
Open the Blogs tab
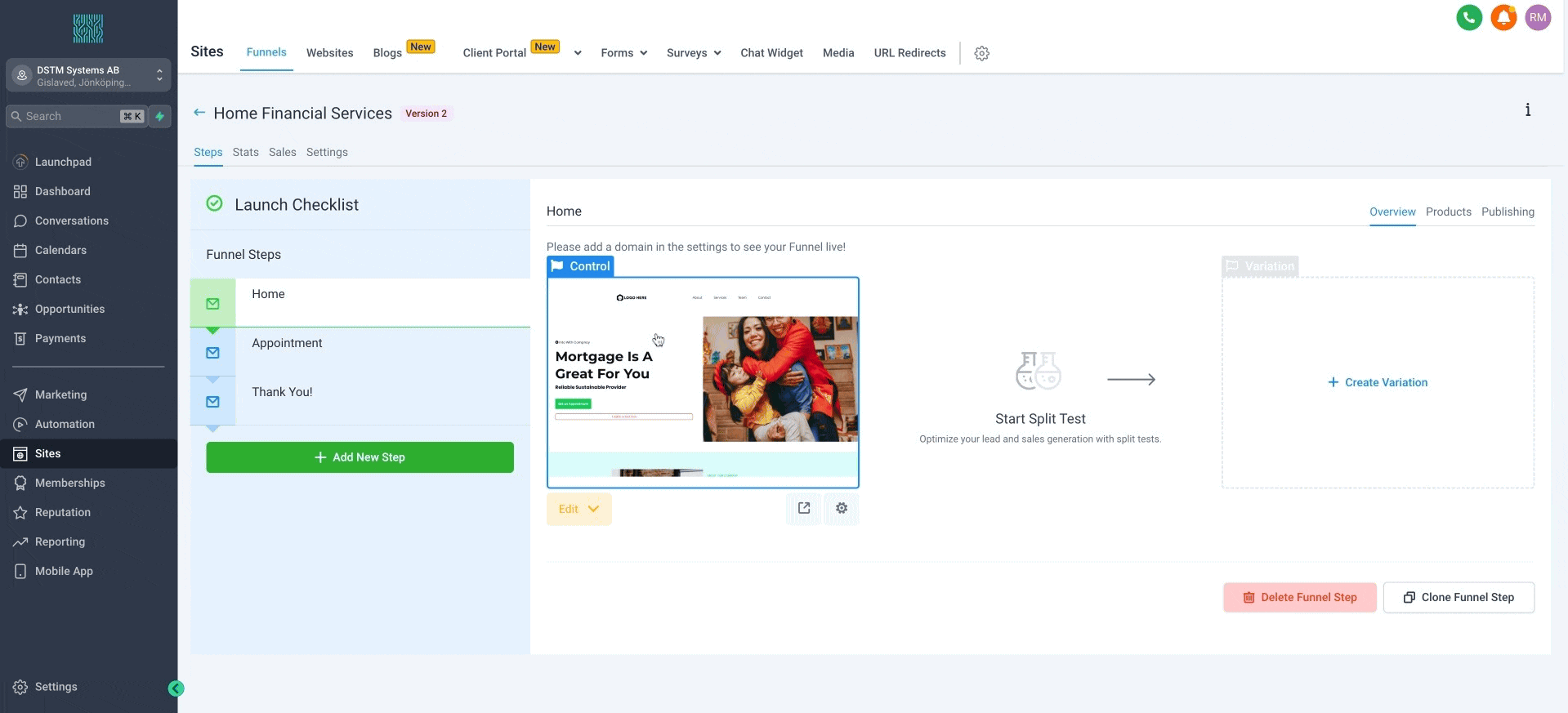point(387,53)
